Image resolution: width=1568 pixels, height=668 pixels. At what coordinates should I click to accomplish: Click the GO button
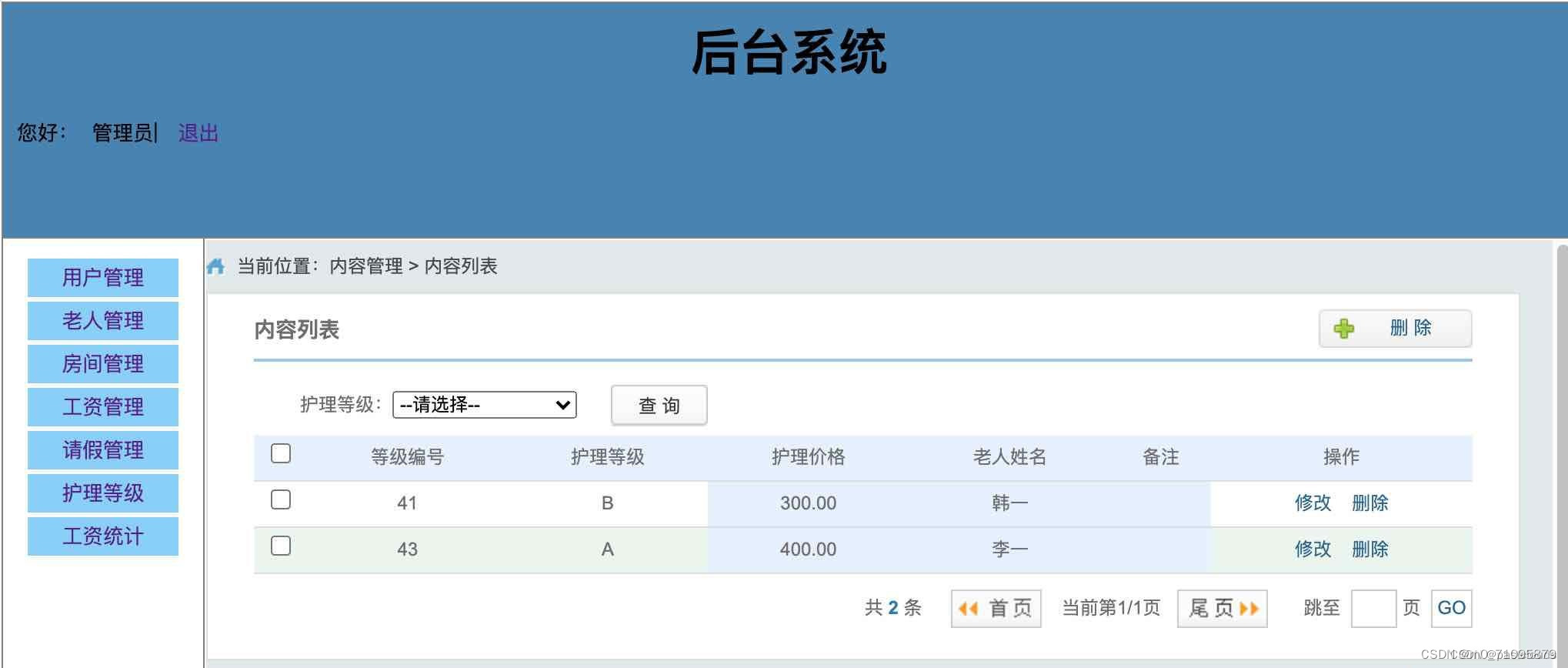(x=1451, y=609)
